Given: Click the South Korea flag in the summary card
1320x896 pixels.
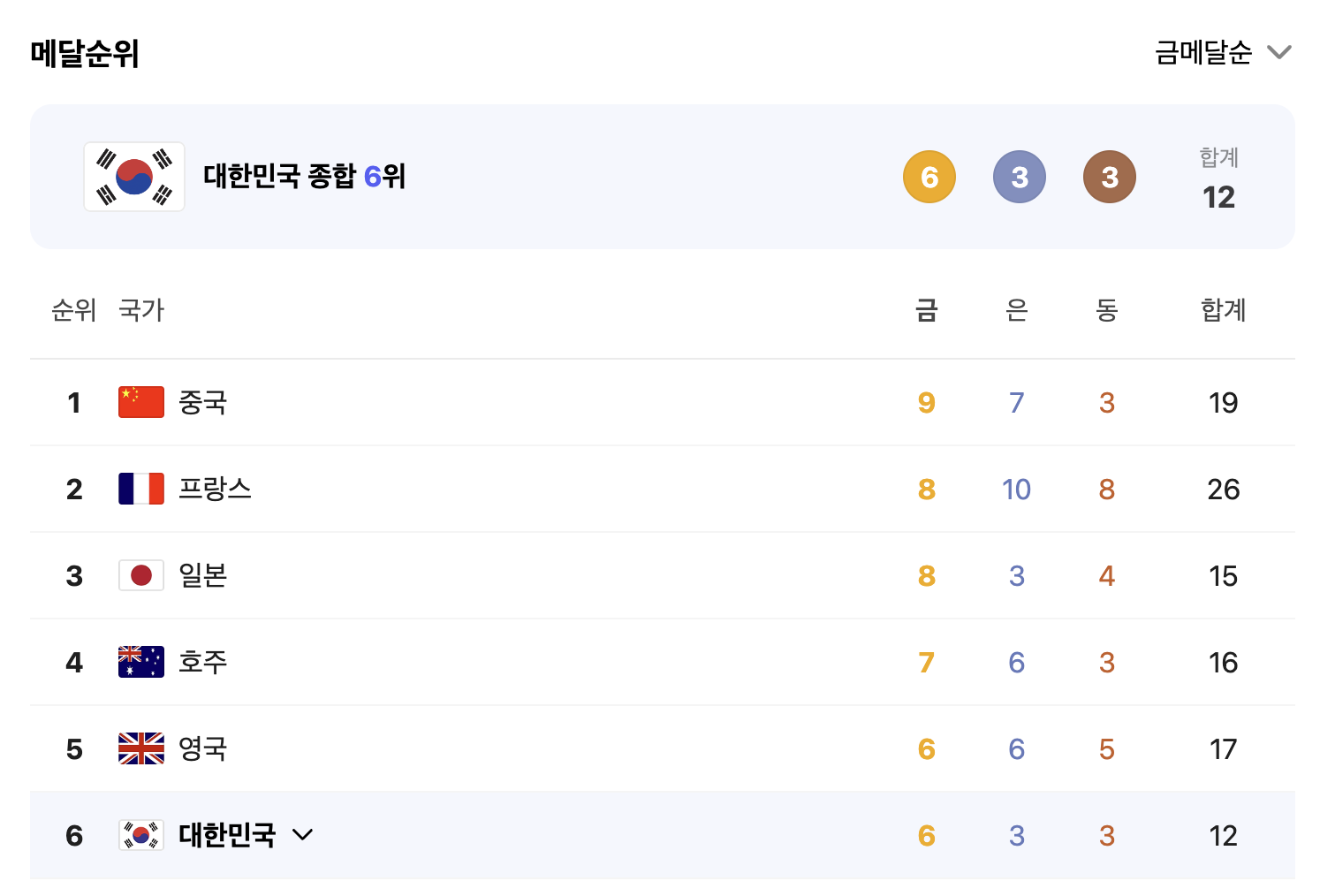Looking at the screenshot, I should pyautogui.click(x=133, y=176).
